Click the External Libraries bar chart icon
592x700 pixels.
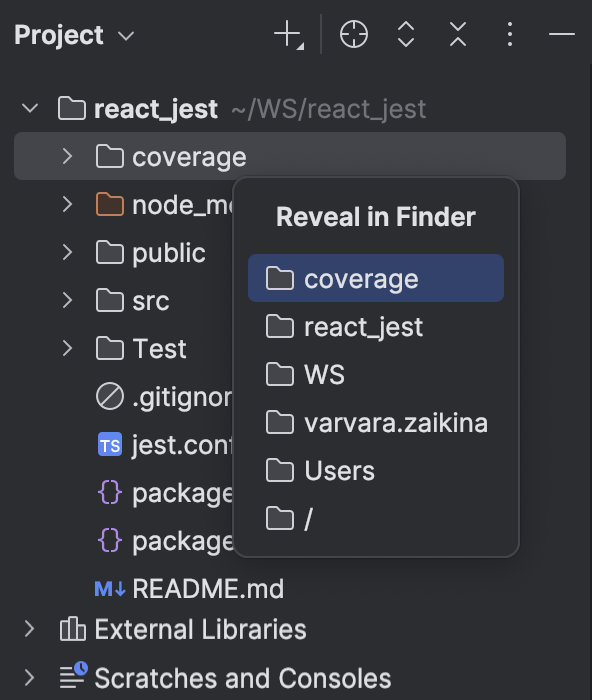pyautogui.click(x=73, y=629)
